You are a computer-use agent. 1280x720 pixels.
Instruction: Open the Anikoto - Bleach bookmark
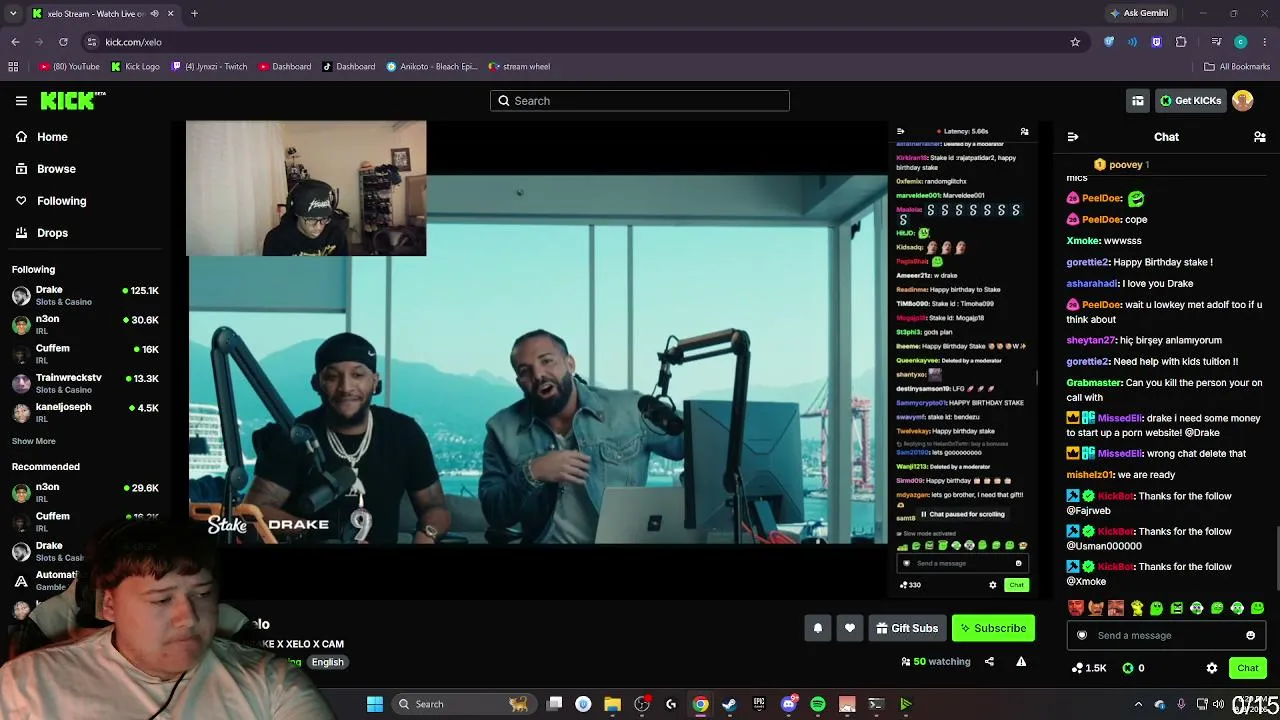tap(432, 67)
